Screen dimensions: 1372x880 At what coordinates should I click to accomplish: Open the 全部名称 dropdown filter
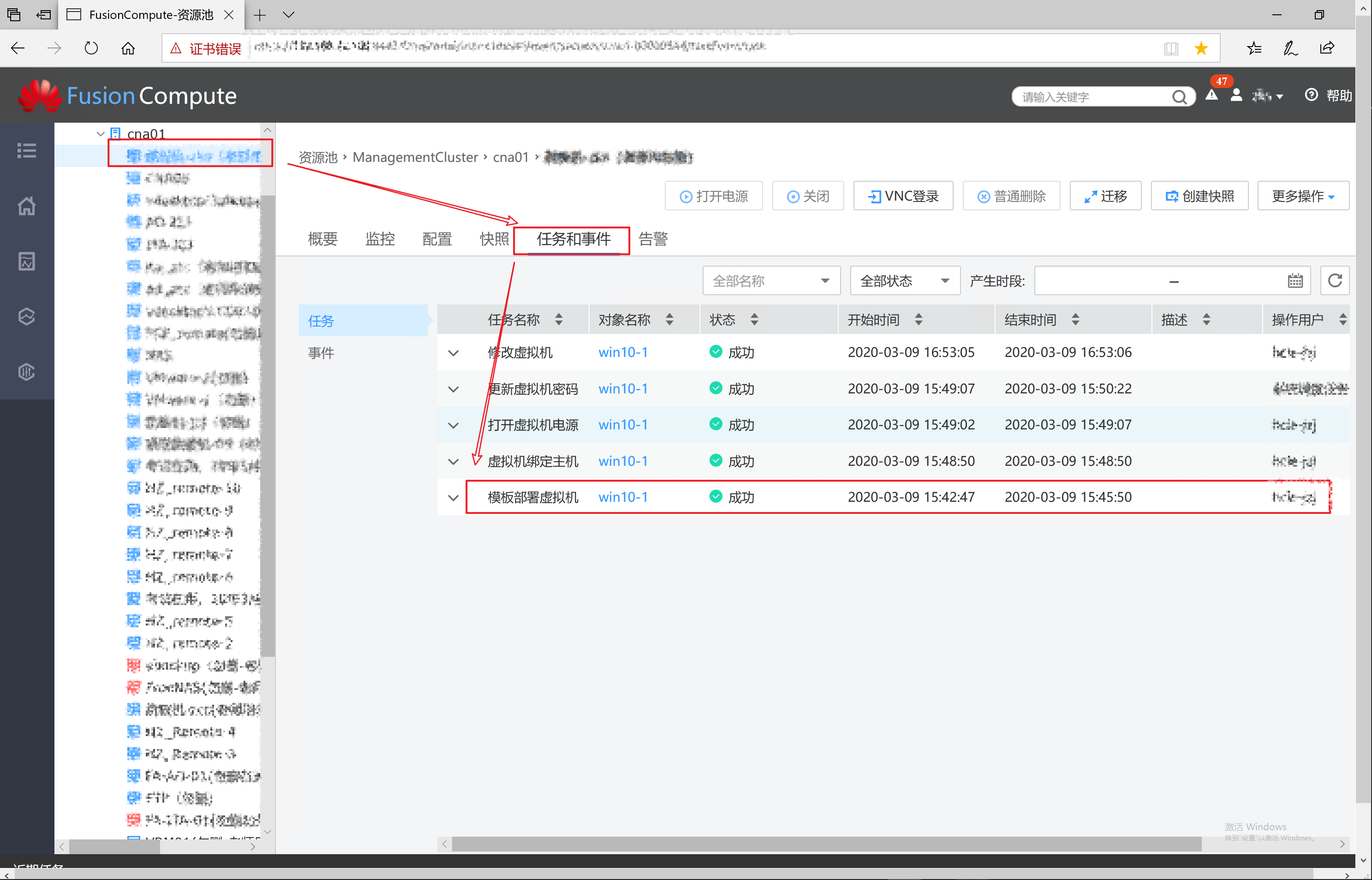(771, 280)
